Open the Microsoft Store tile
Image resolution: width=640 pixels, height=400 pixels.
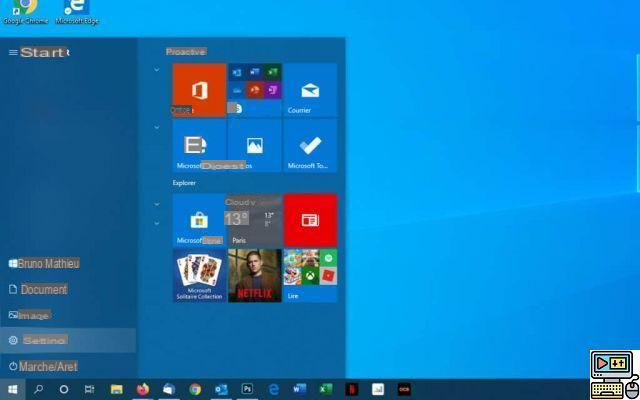[x=199, y=220]
